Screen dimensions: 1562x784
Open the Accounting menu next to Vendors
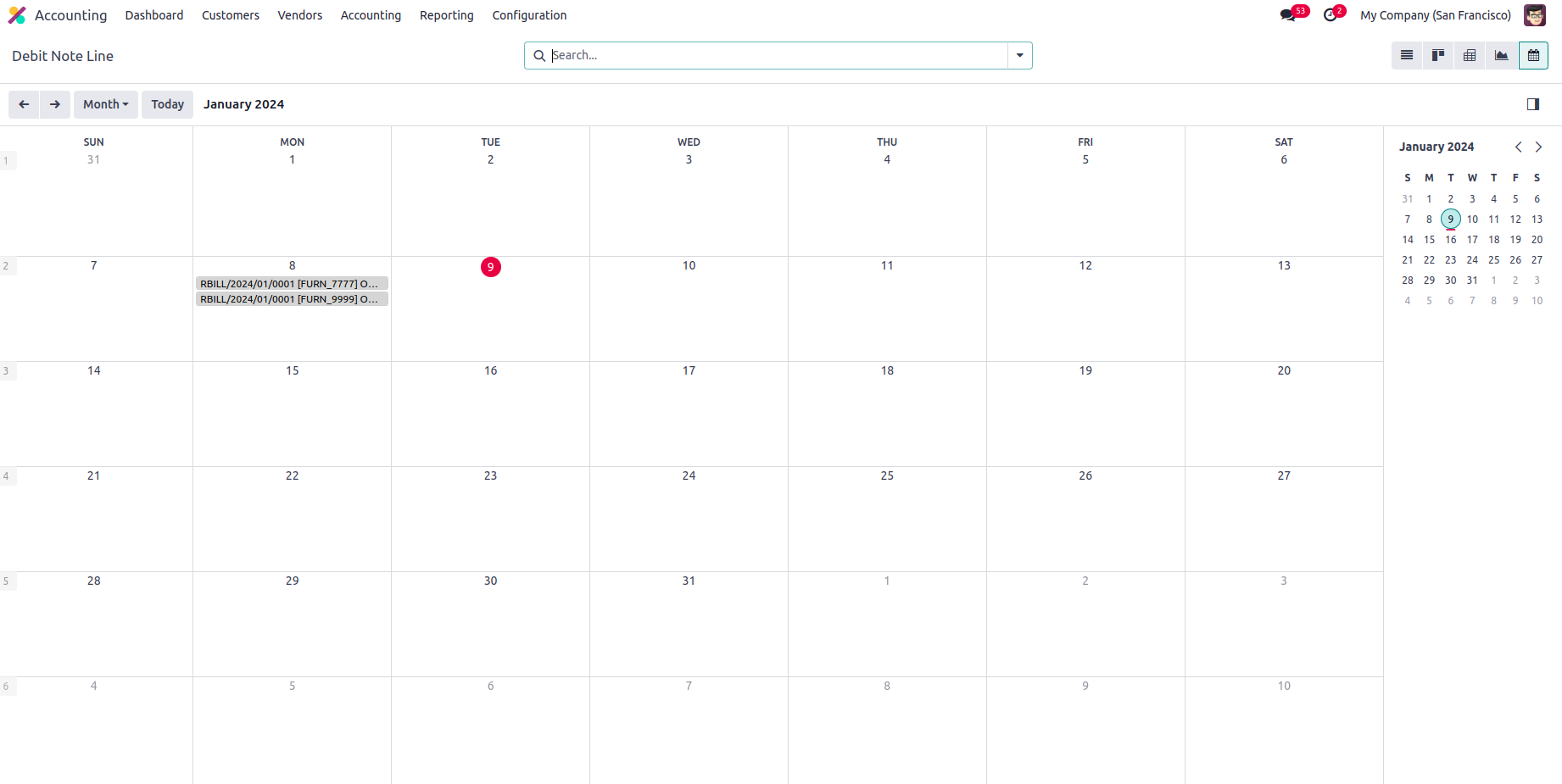[x=371, y=15]
